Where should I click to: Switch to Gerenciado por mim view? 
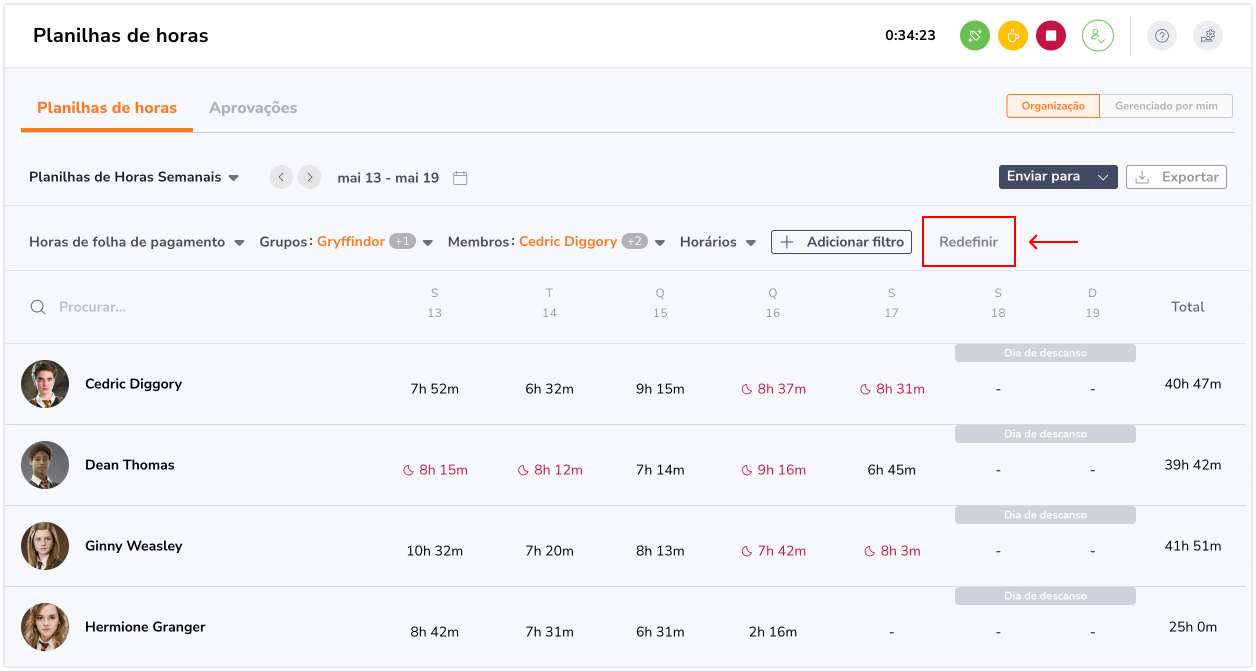tap(1166, 106)
